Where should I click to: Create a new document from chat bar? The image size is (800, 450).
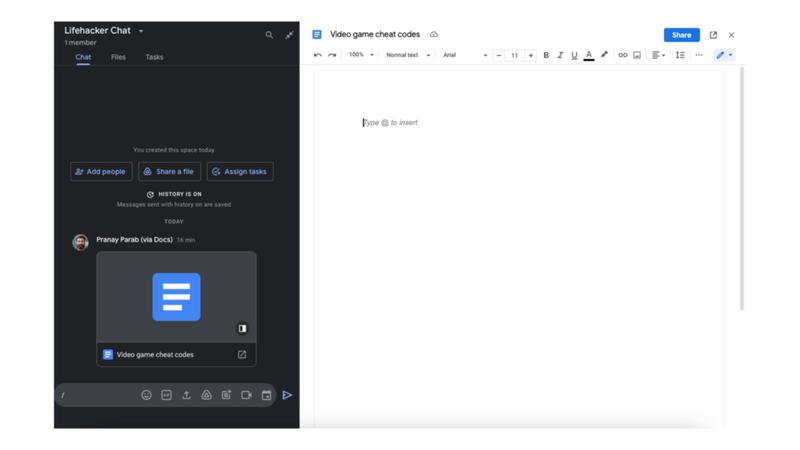227,395
